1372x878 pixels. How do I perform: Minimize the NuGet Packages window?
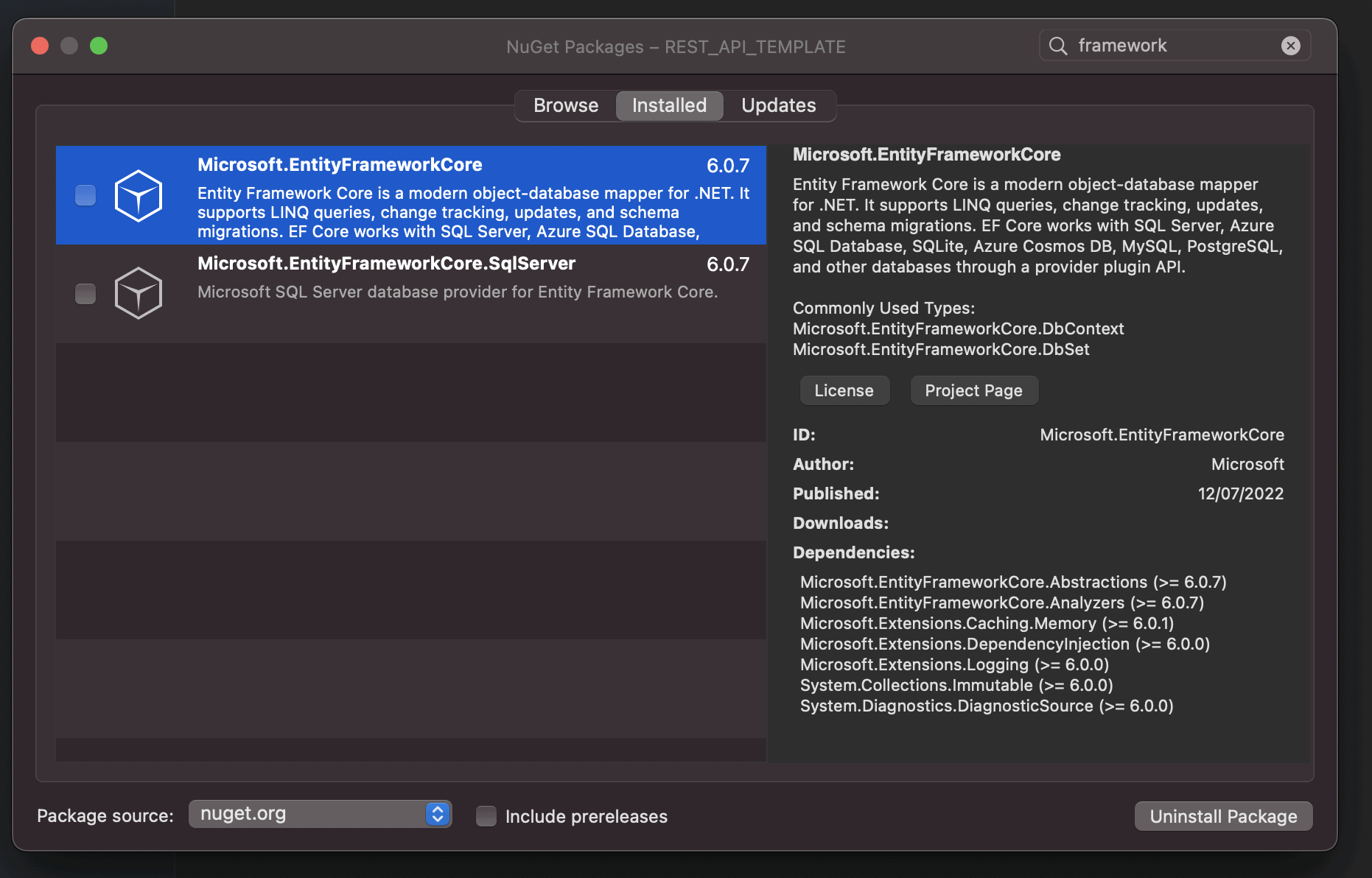69,46
